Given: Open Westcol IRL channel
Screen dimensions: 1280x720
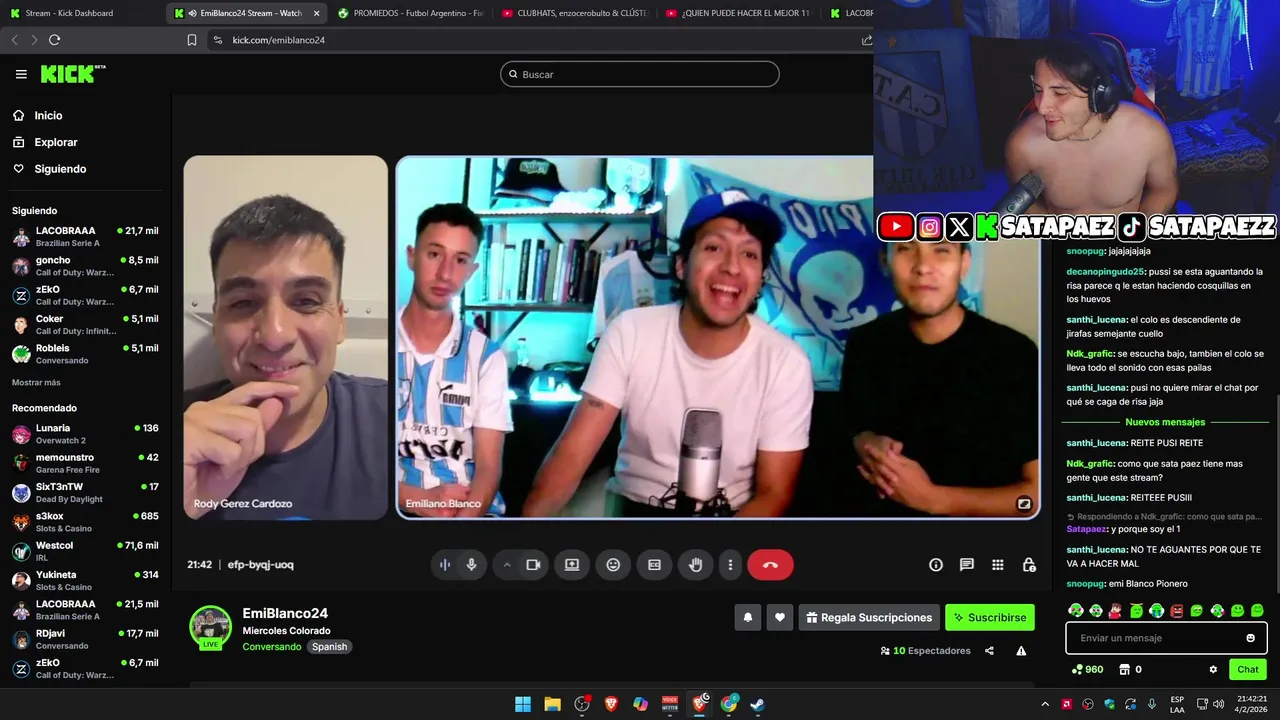Looking at the screenshot, I should tap(85, 551).
